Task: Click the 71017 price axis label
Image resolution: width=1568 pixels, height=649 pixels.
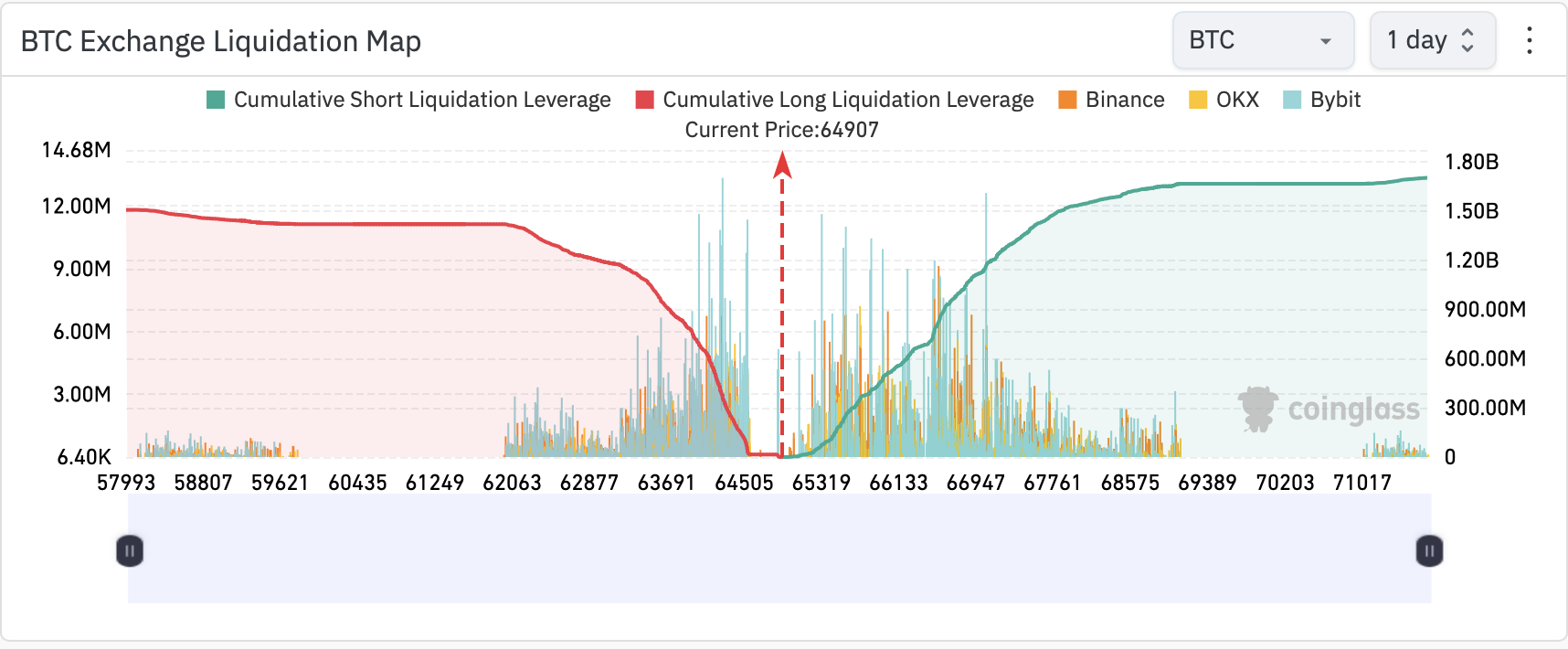Action: (1362, 483)
